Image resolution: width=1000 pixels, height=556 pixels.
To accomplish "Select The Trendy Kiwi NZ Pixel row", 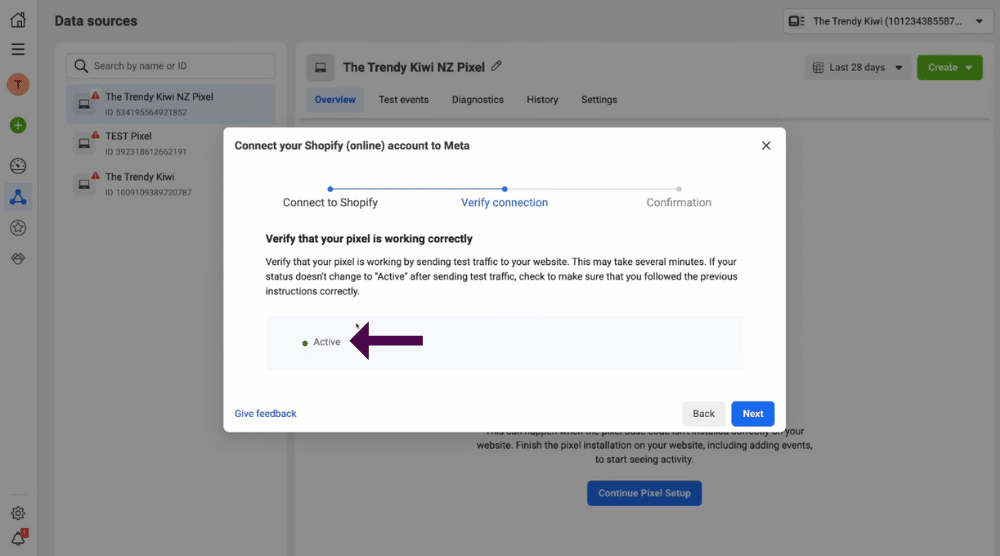I will coord(171,104).
